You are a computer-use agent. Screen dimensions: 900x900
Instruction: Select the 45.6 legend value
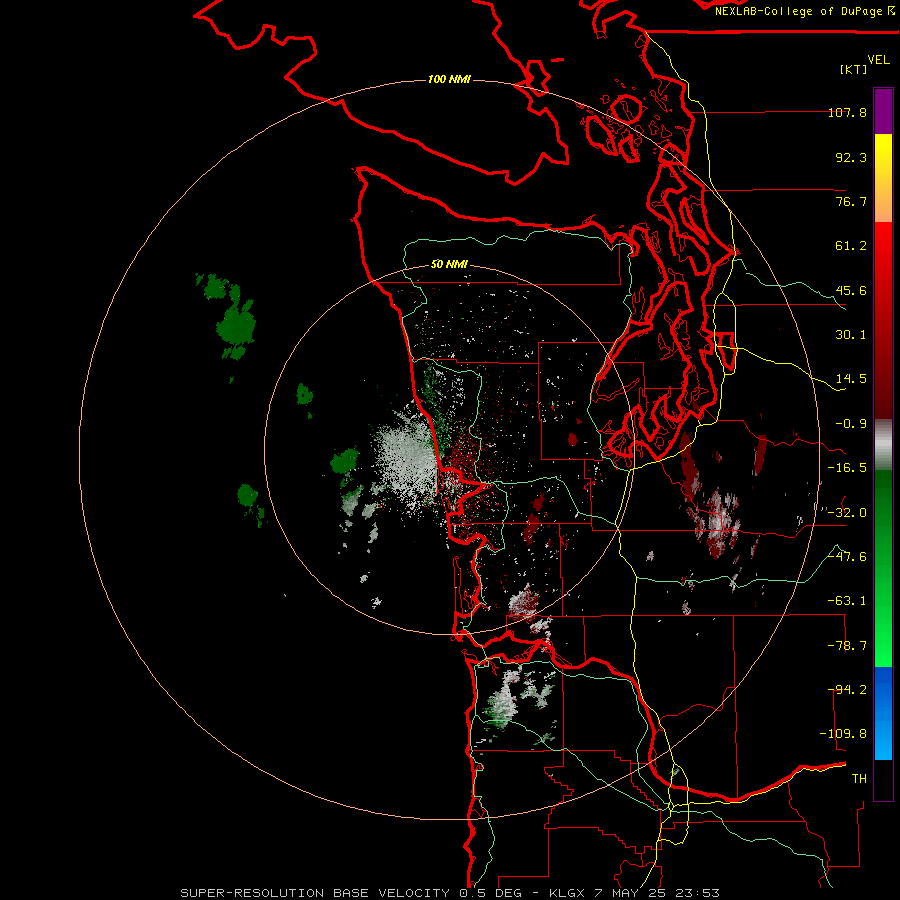[851, 290]
